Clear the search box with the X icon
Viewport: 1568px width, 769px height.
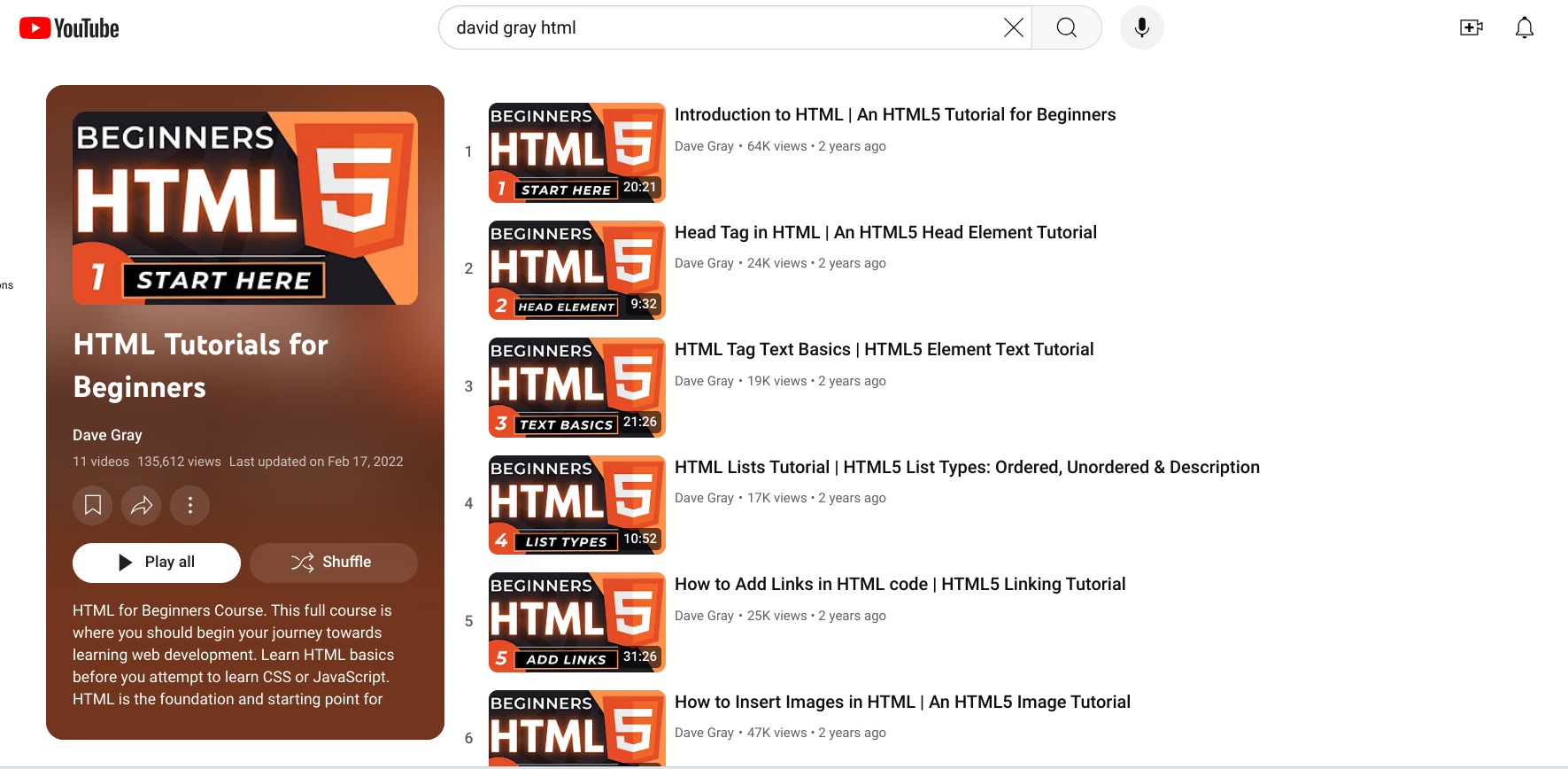1013,27
